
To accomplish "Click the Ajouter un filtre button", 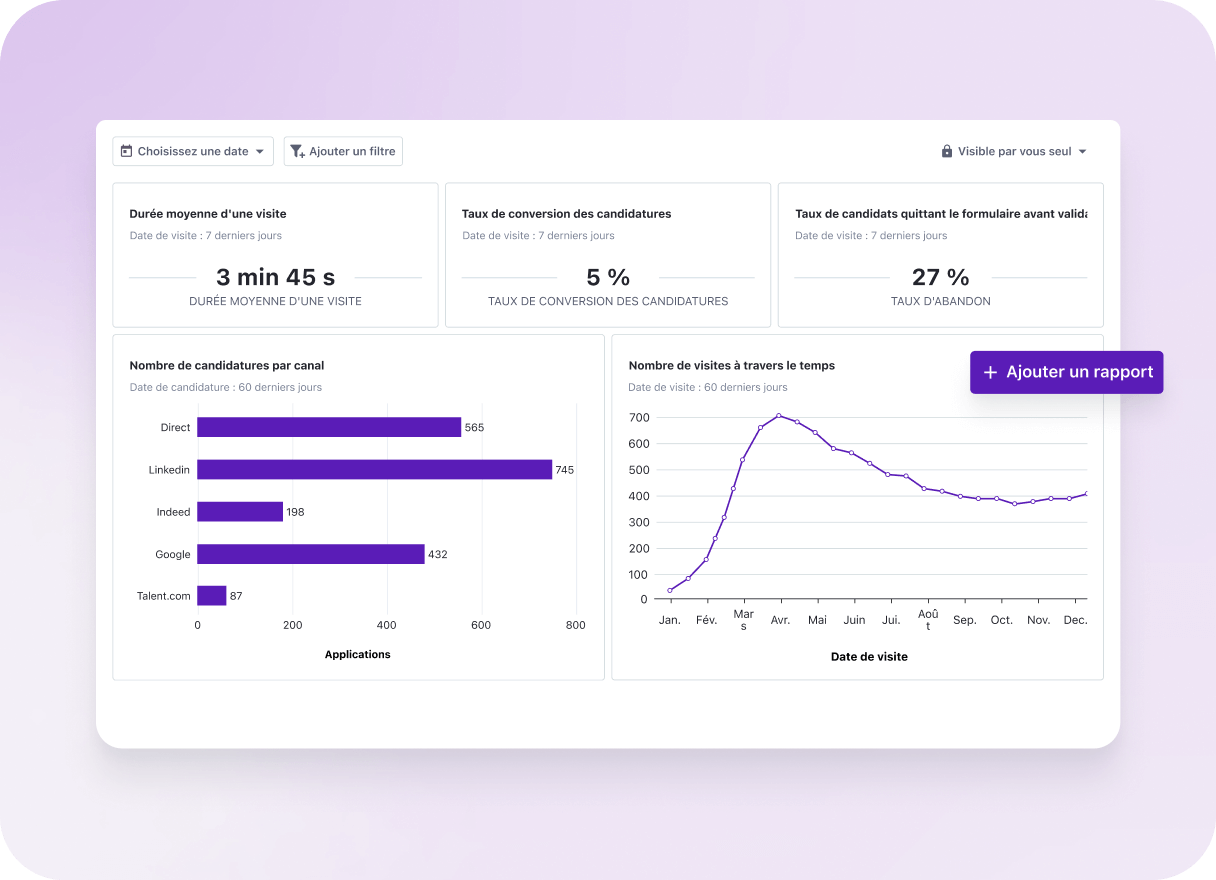I will pyautogui.click(x=343, y=151).
